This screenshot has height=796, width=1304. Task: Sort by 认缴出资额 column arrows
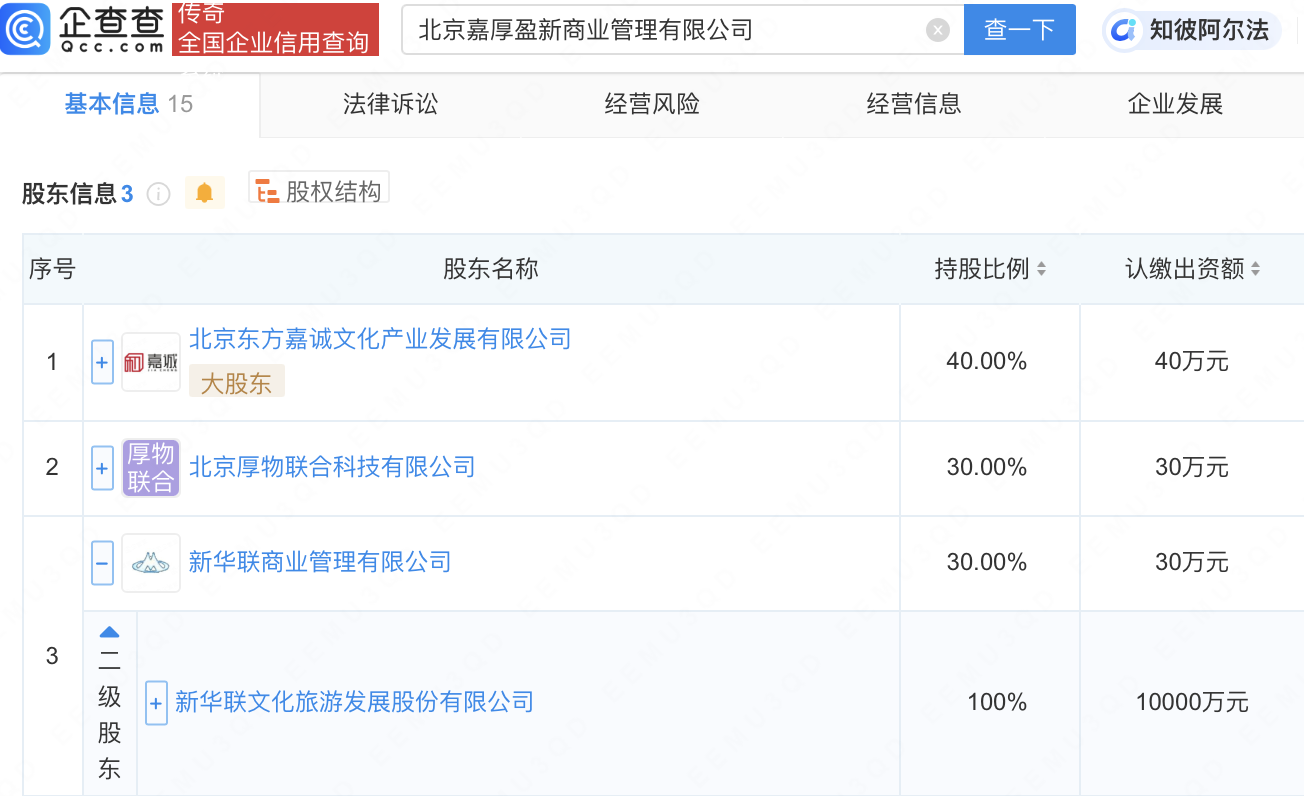[x=1255, y=269]
